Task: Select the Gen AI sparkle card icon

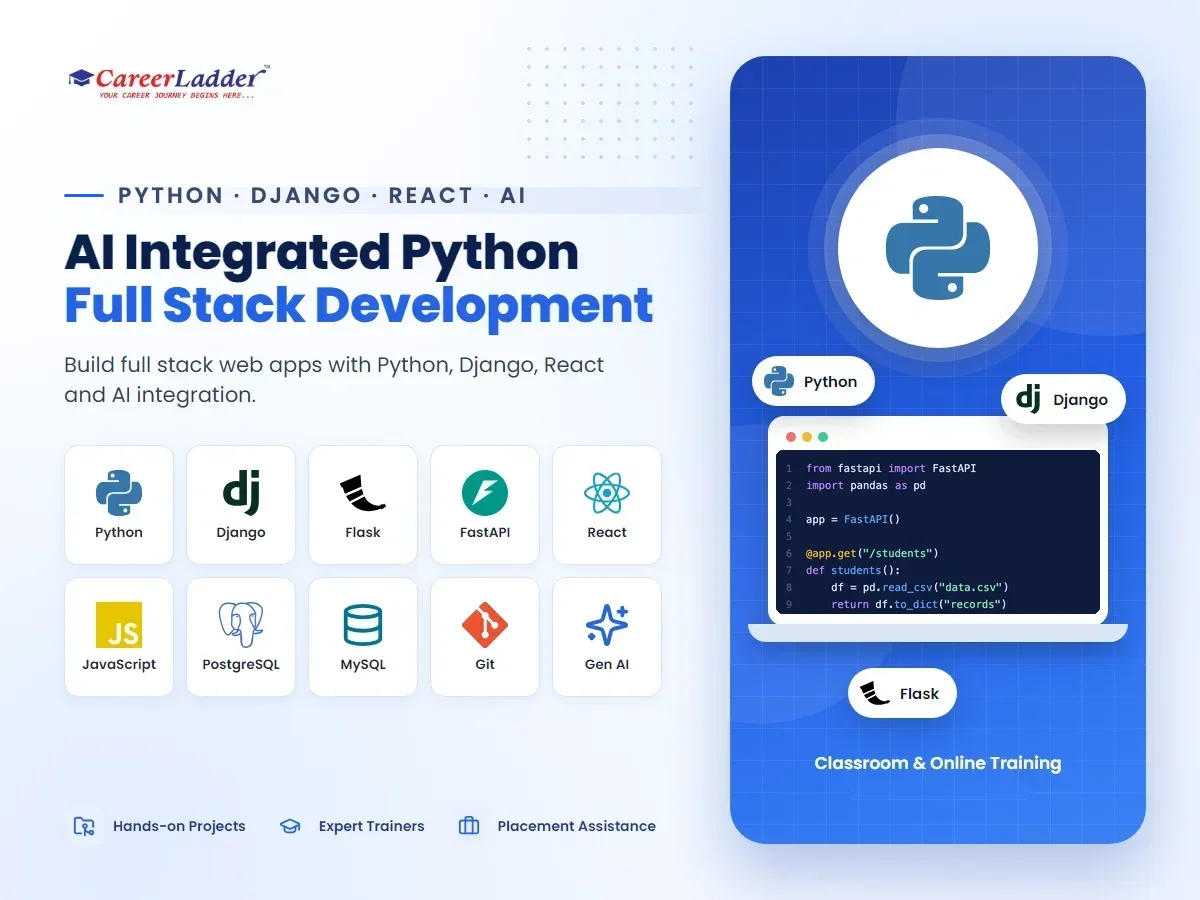Action: pos(607,625)
